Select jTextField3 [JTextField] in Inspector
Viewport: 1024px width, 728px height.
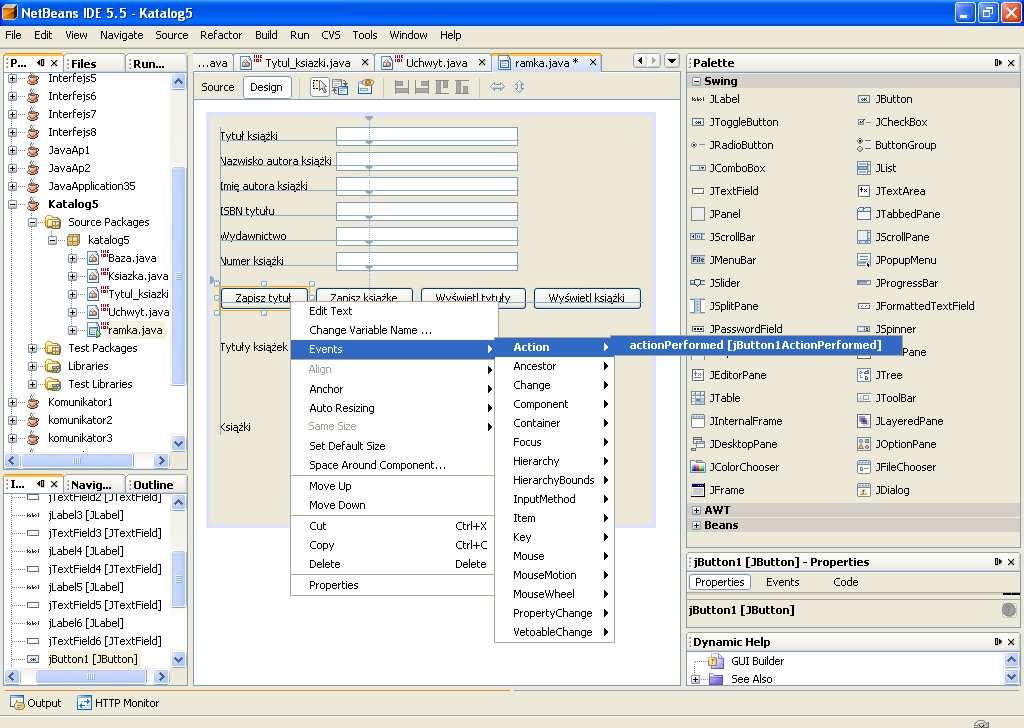click(x=104, y=533)
